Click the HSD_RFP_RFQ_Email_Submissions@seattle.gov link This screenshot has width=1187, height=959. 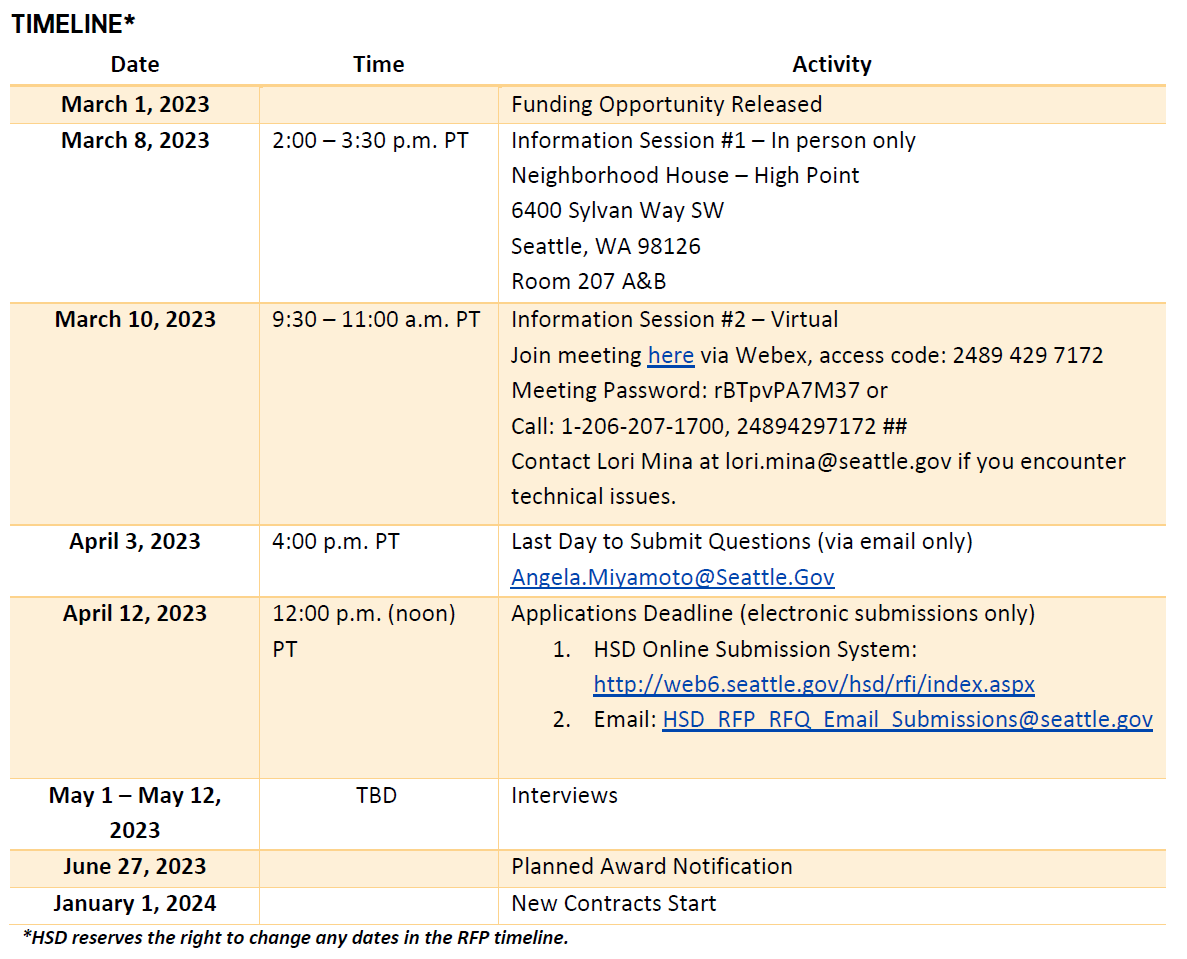[907, 720]
